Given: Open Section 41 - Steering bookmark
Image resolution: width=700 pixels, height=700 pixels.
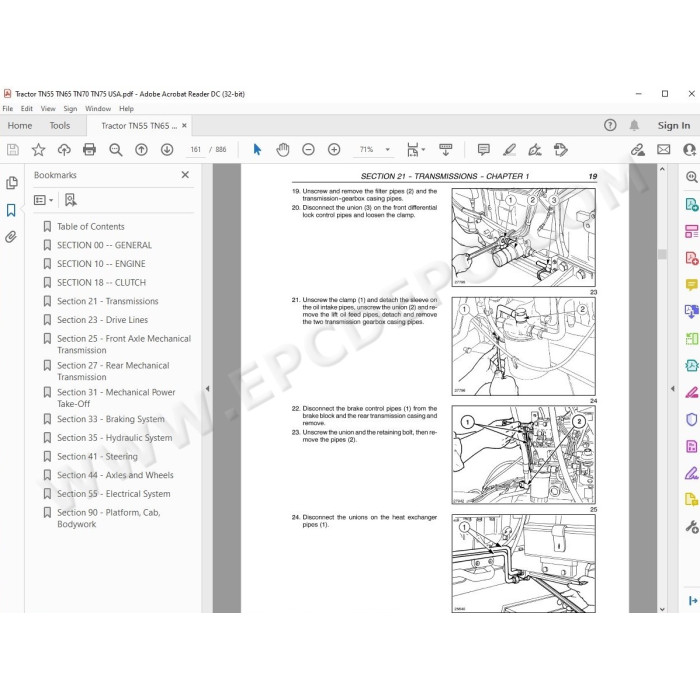Looking at the screenshot, I should (97, 457).
